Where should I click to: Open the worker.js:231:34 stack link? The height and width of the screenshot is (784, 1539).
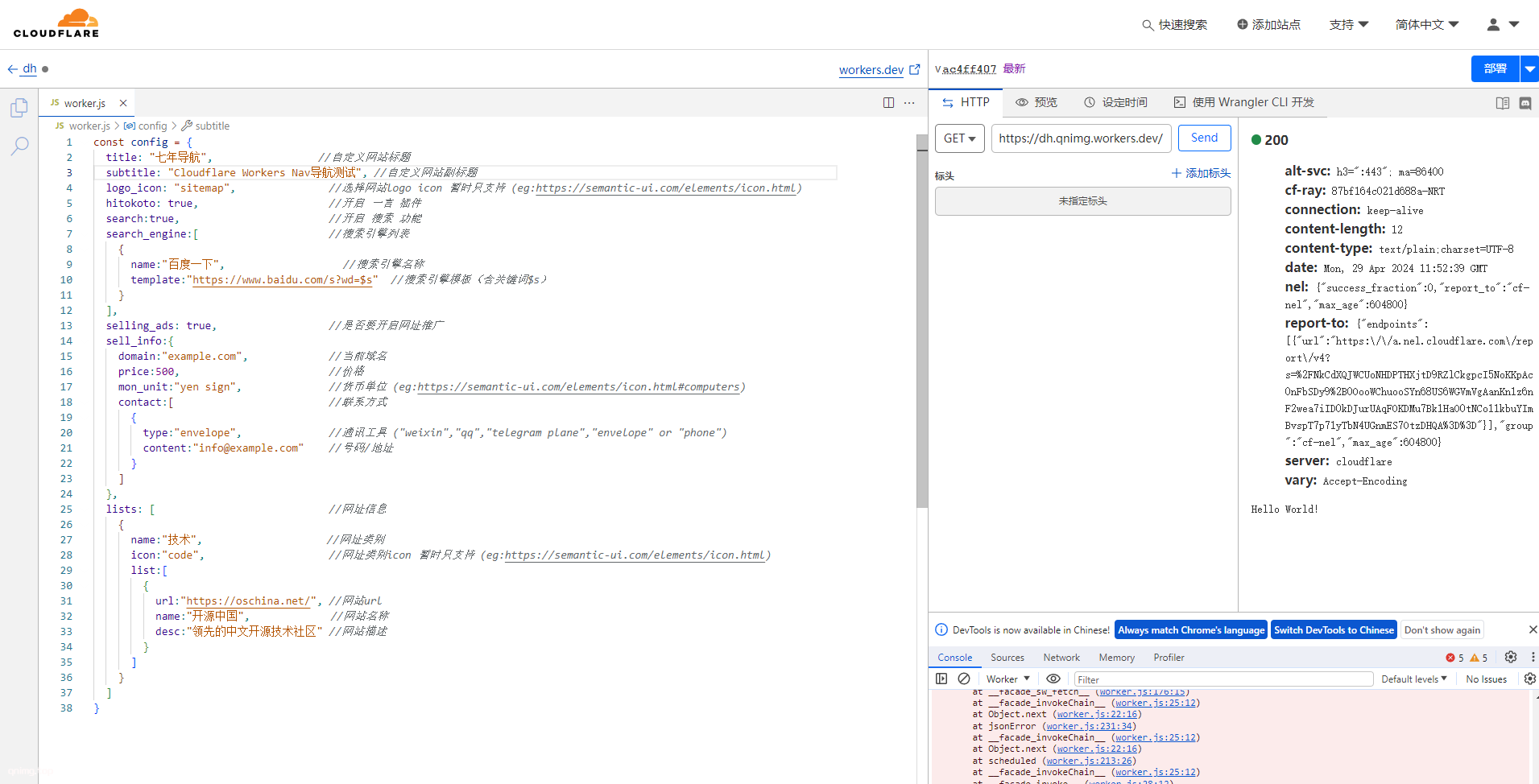click(x=1090, y=726)
